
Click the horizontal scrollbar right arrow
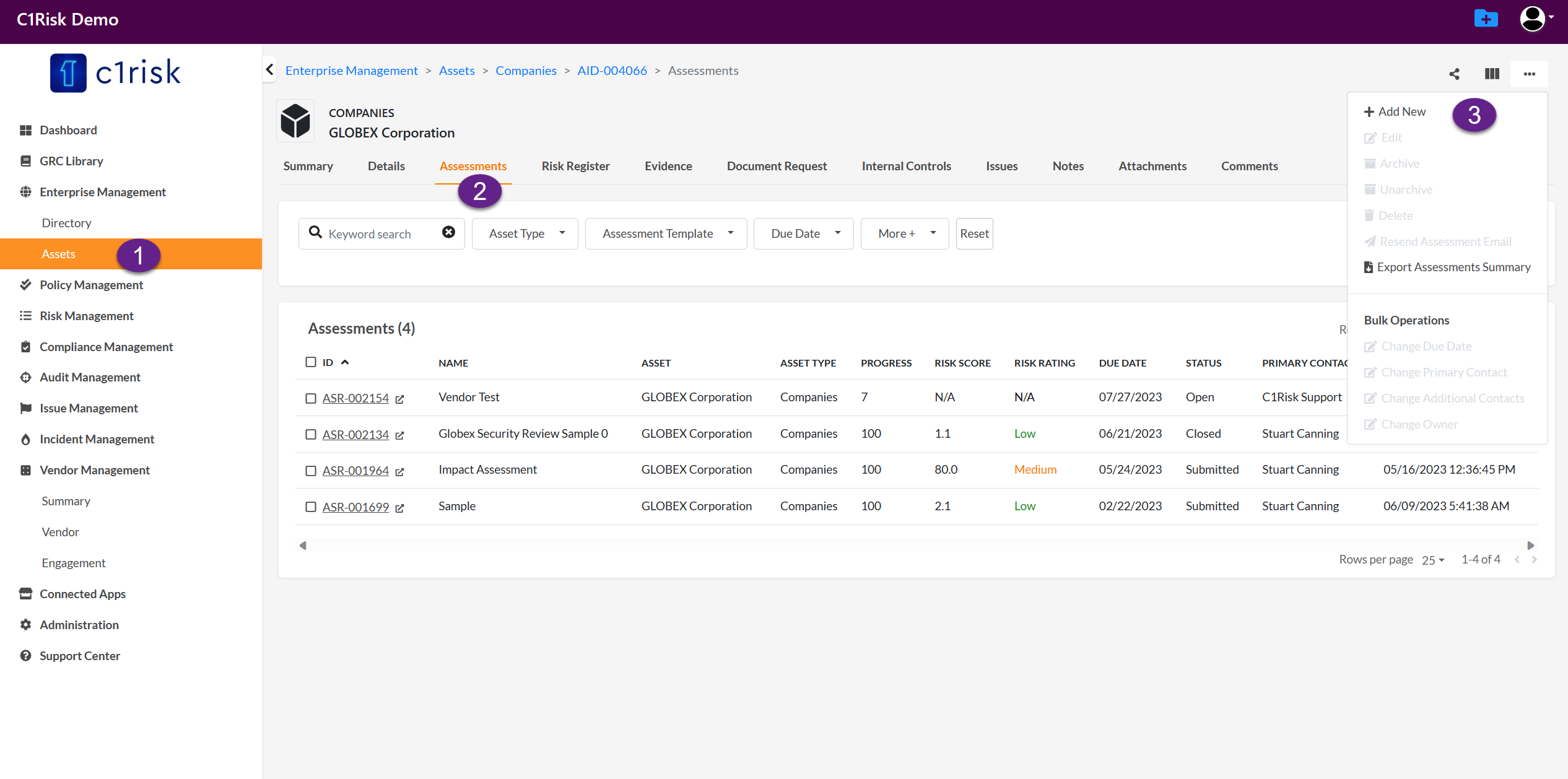(x=1530, y=546)
